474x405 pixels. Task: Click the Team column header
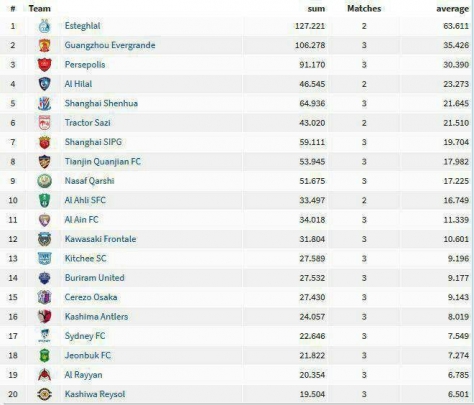(x=40, y=8)
